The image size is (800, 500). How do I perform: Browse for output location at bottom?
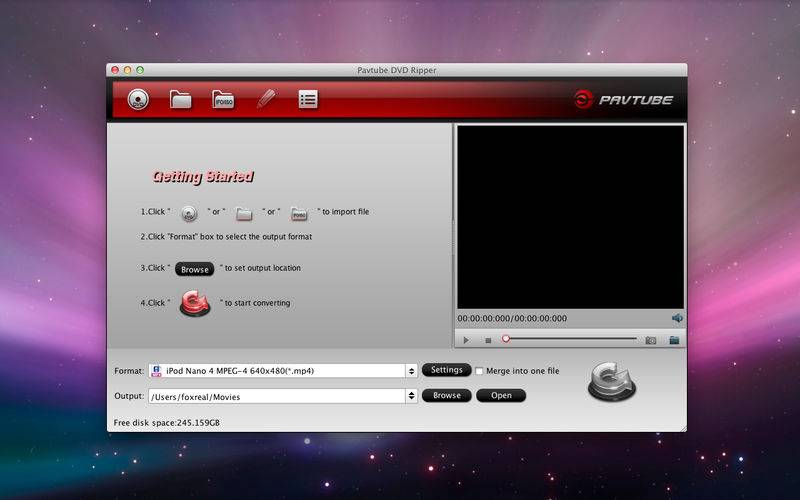[x=446, y=395]
